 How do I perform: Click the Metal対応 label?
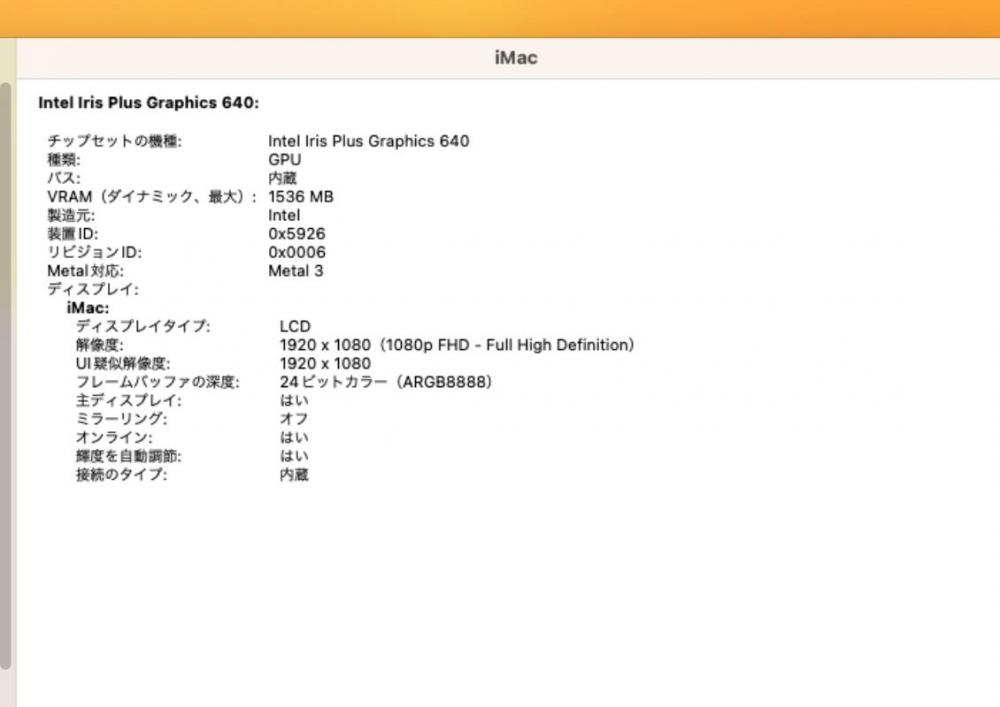click(x=85, y=270)
